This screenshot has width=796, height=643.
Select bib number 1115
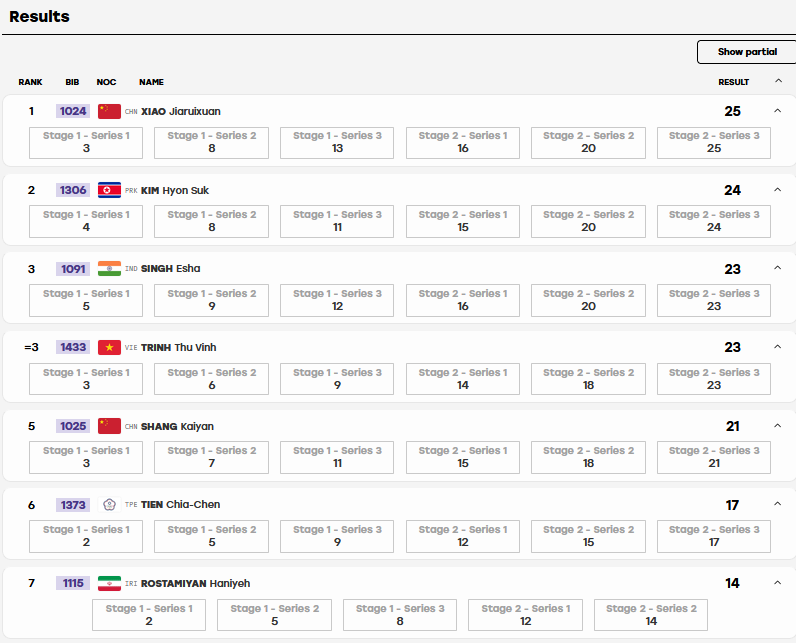[73, 583]
